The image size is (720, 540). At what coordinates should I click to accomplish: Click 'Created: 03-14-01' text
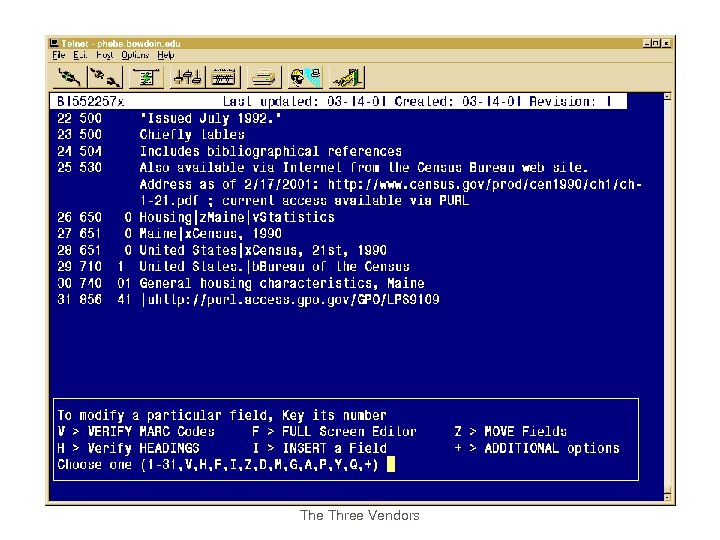458,101
